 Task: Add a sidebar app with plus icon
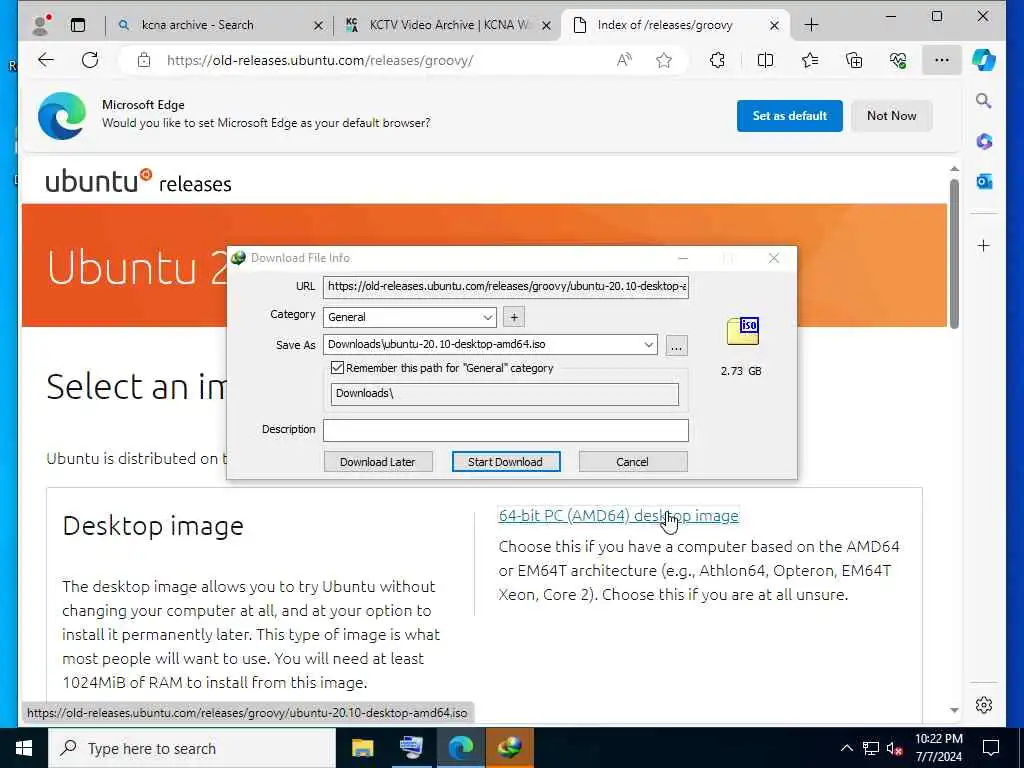(984, 246)
